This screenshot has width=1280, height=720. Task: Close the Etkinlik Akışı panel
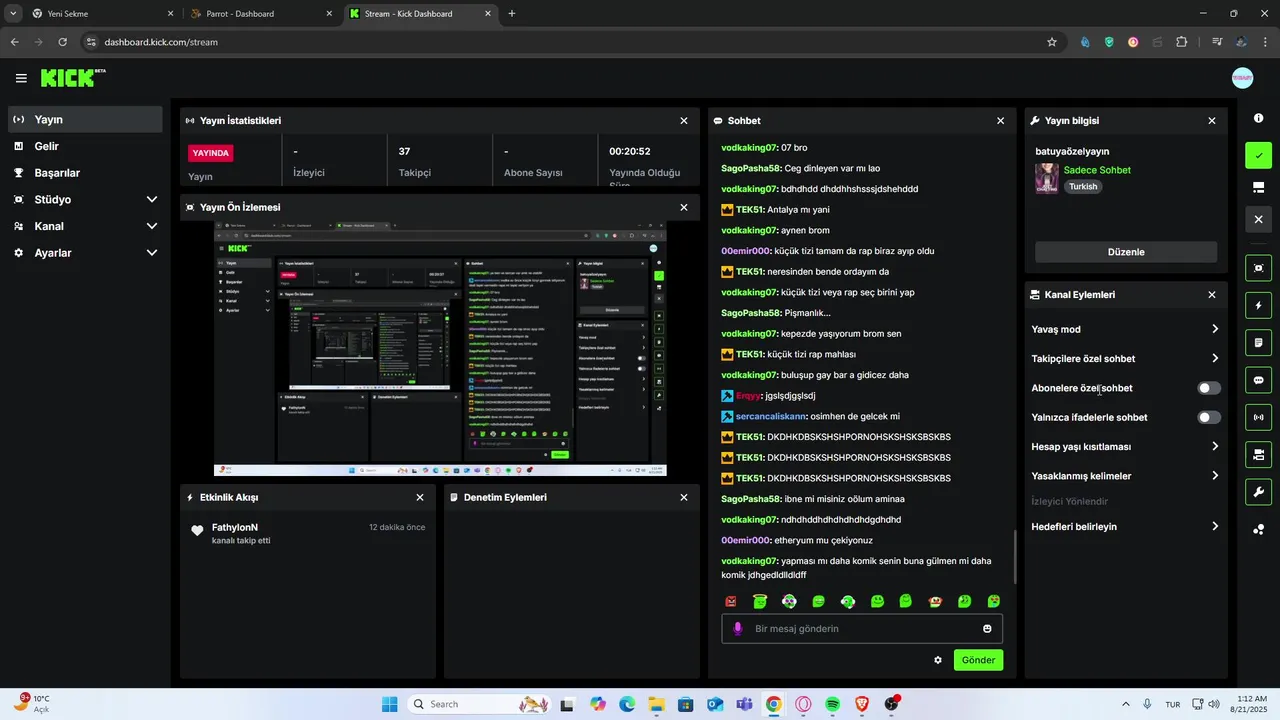point(420,497)
